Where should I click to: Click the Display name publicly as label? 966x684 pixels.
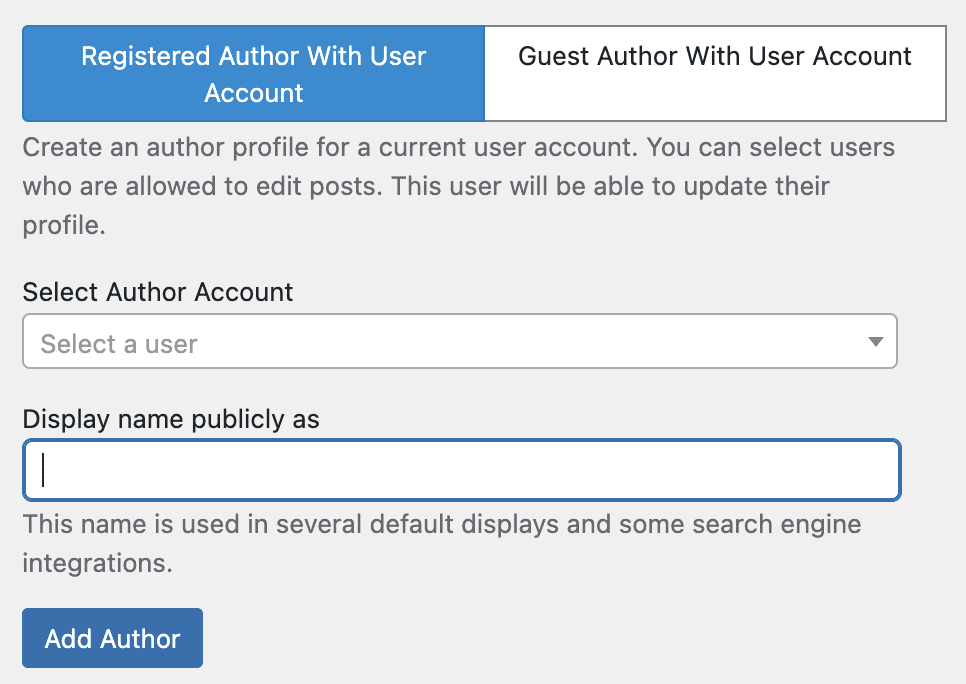(x=170, y=419)
